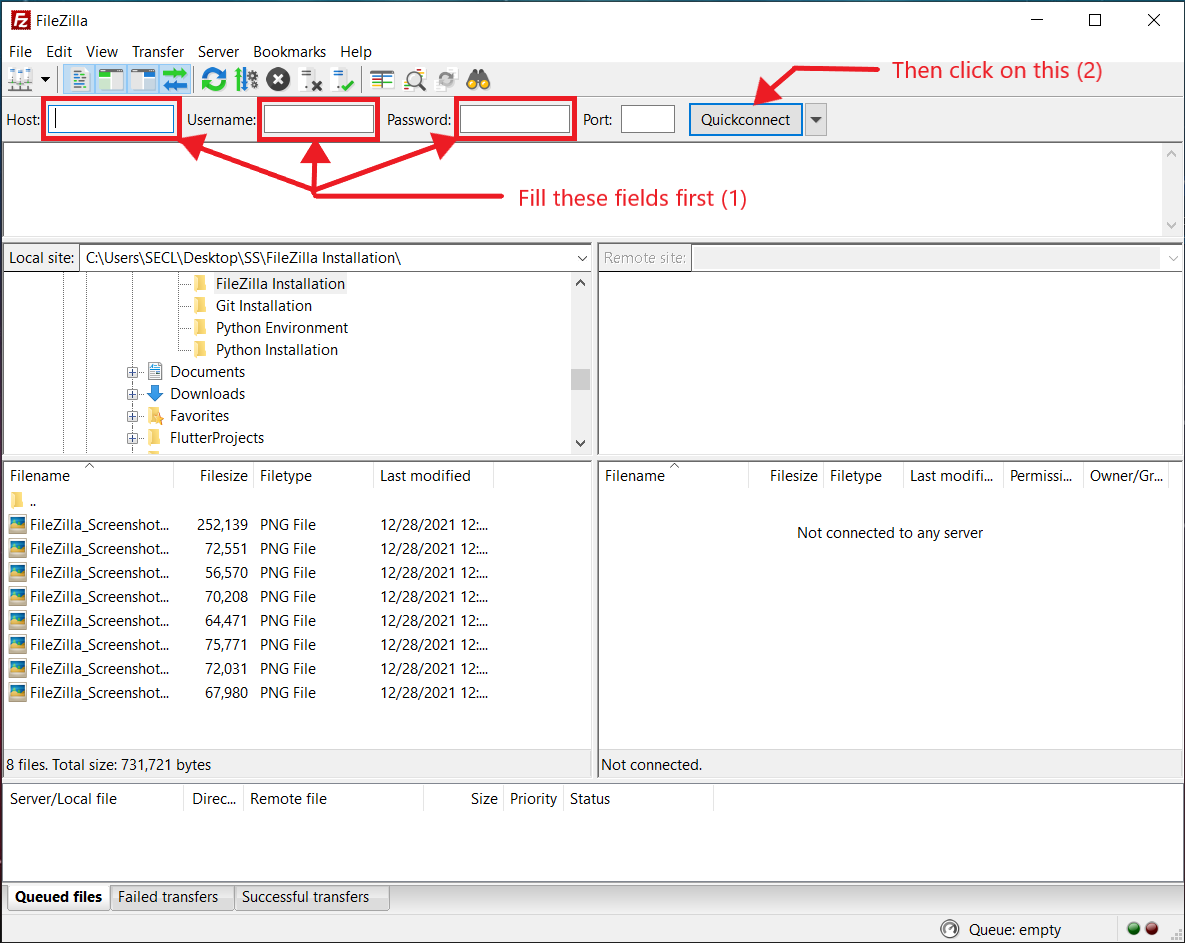
Task: Switch to Failed transfers tab
Action: coord(172,897)
